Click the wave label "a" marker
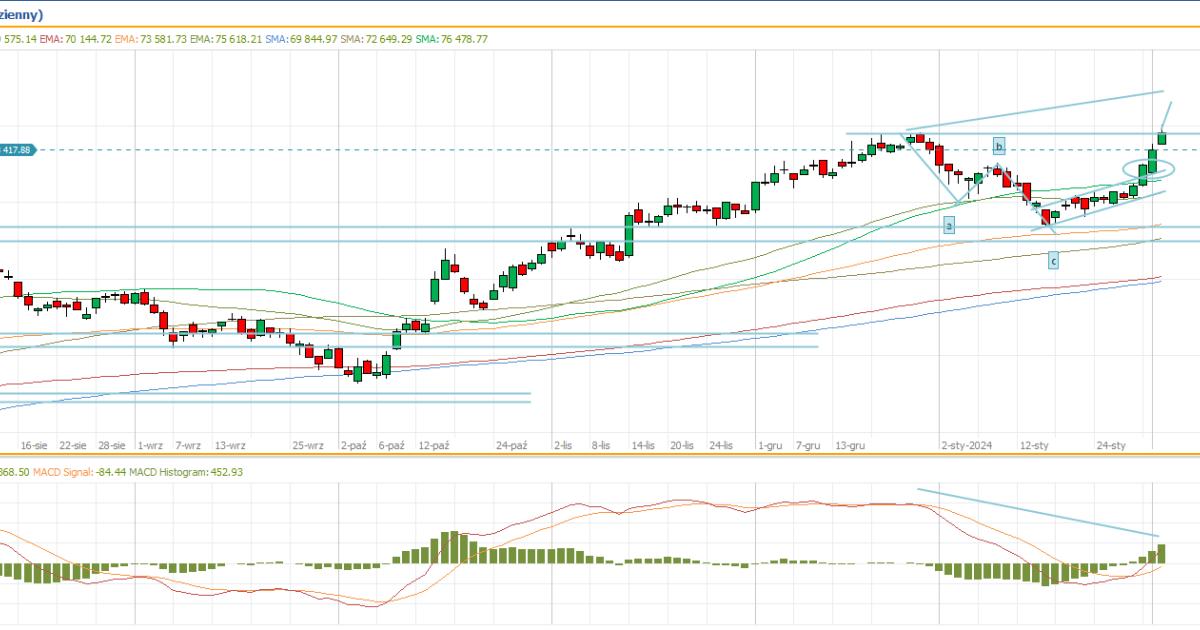Viewport: 1200px width, 630px height. [949, 226]
